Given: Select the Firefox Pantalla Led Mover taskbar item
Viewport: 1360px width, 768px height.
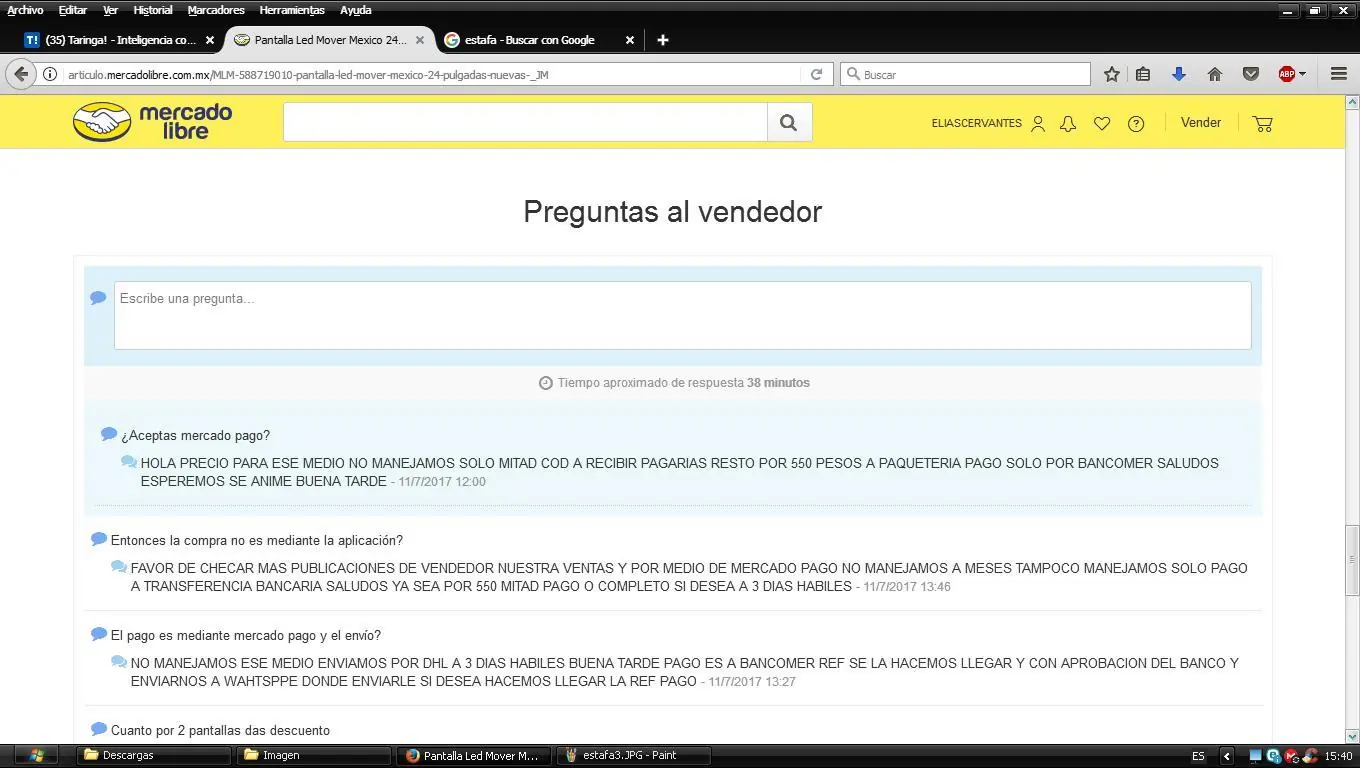Looking at the screenshot, I should tap(474, 755).
